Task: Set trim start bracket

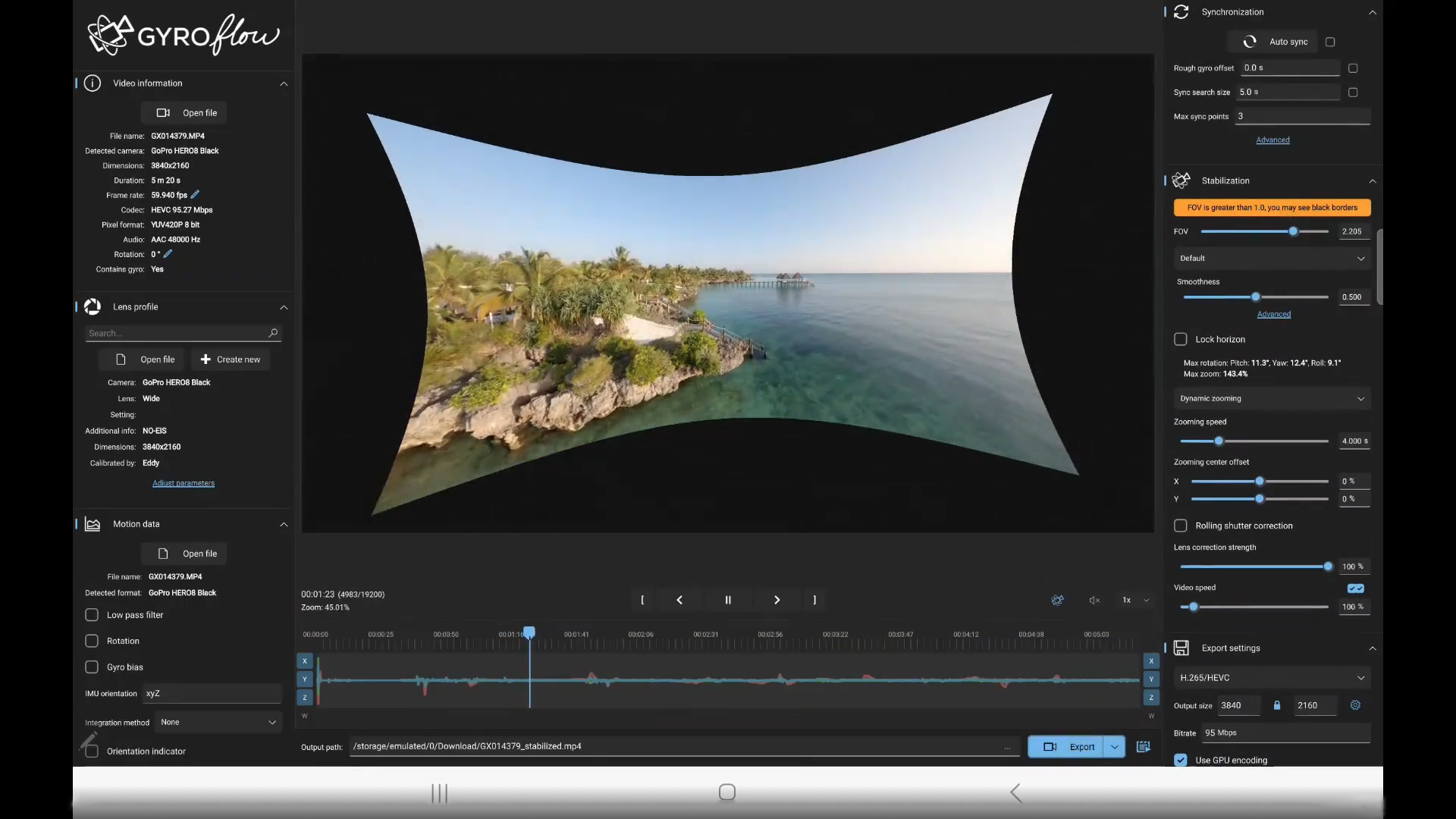Action: [642, 600]
